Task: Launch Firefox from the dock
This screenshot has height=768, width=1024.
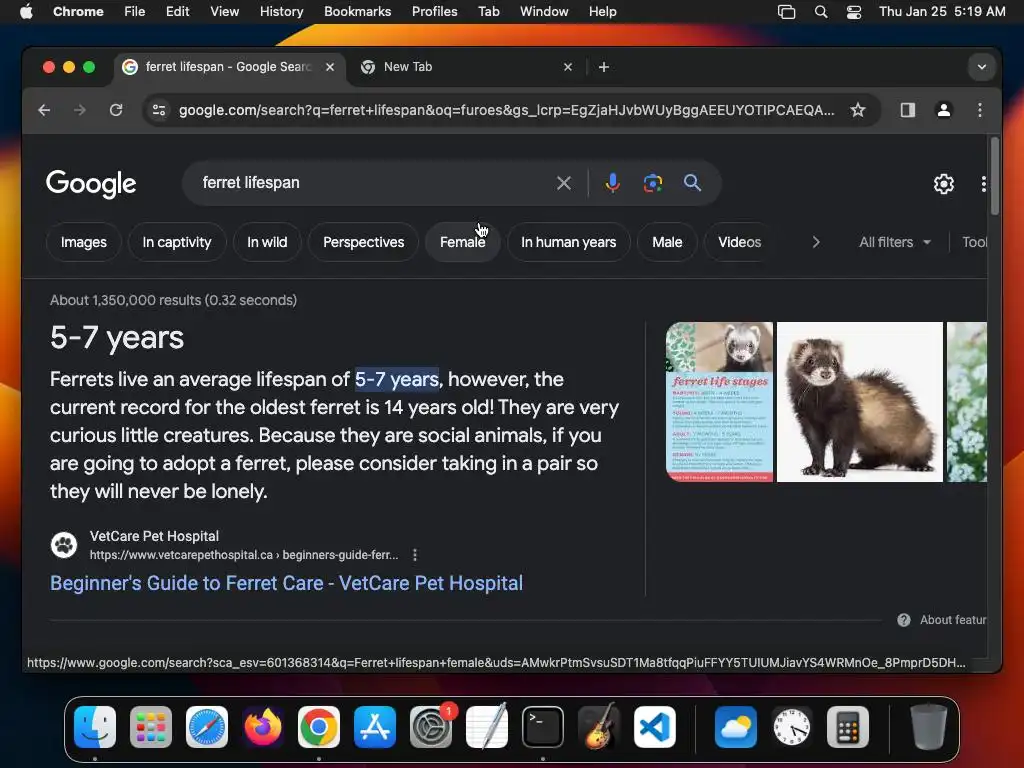Action: coord(263,727)
